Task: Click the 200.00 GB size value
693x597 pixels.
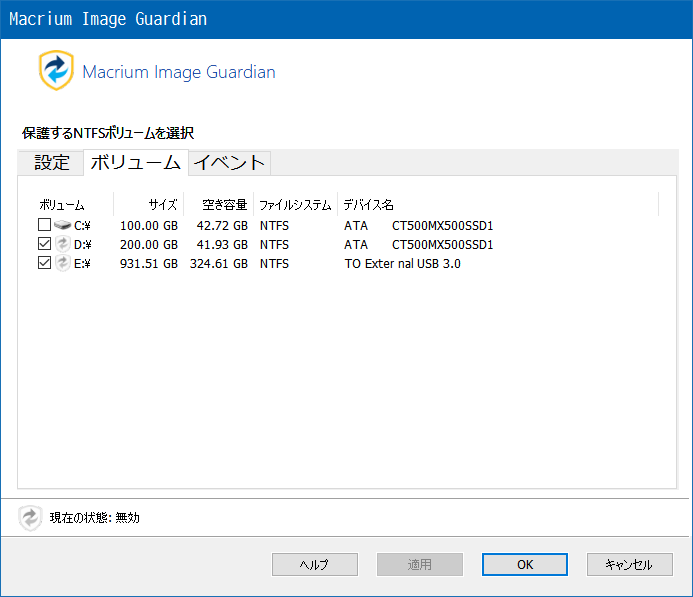Action: coord(149,244)
